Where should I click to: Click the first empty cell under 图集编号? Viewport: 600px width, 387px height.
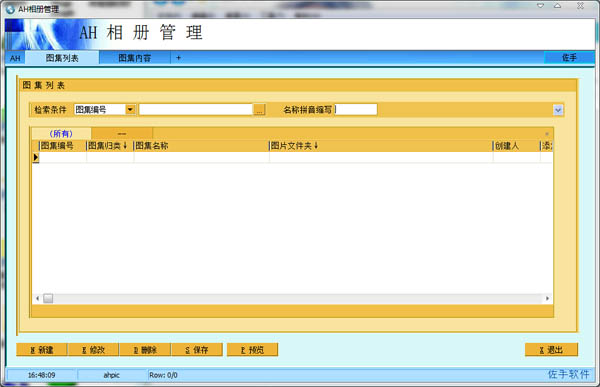pyautogui.click(x=63, y=157)
